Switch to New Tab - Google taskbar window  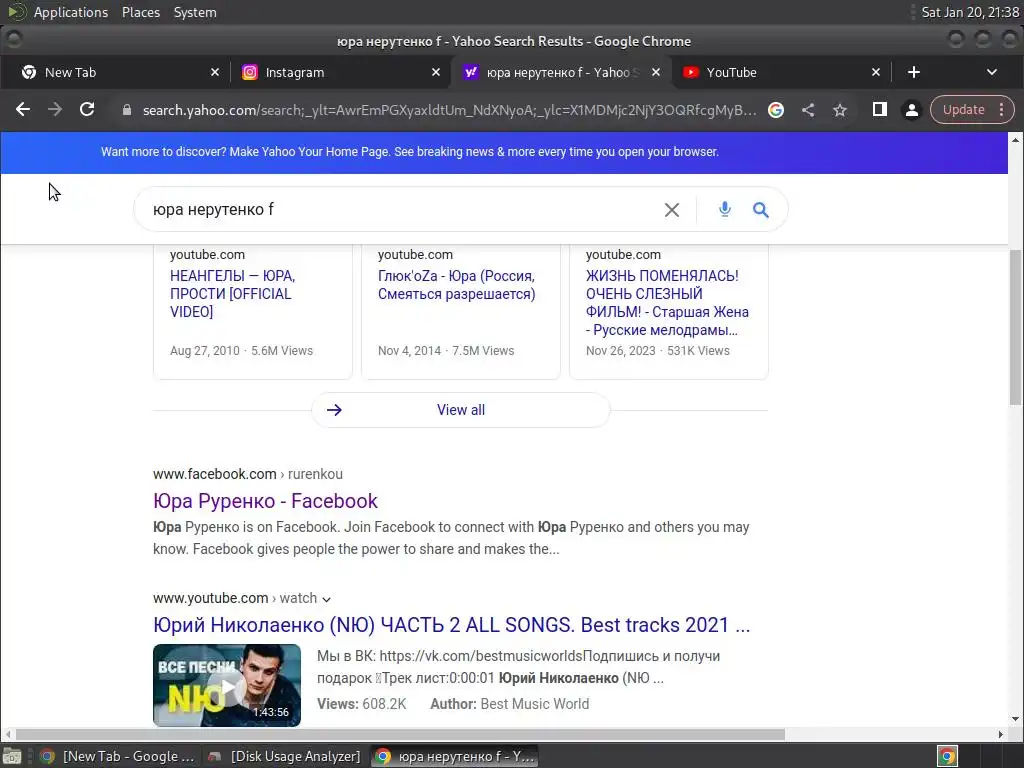(118, 756)
